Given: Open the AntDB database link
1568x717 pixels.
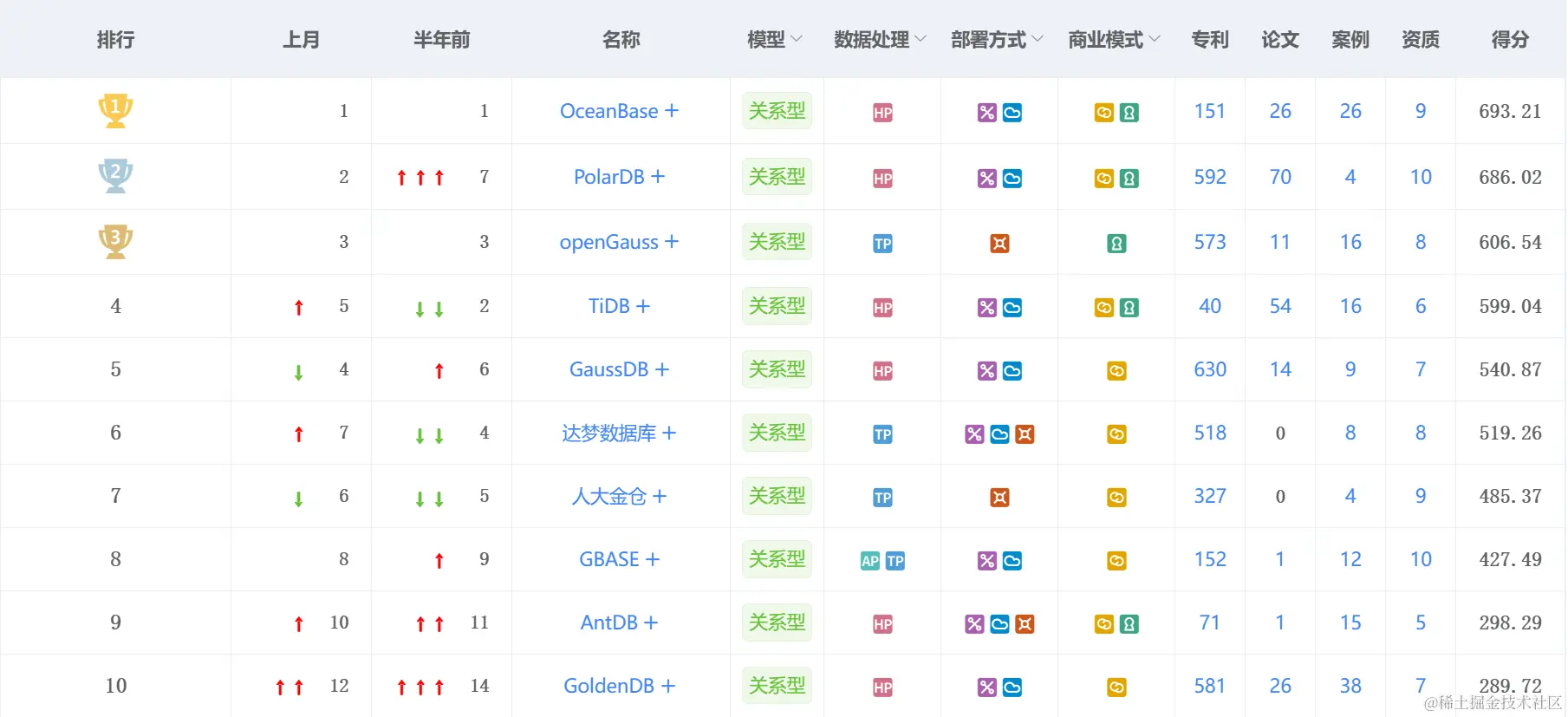Looking at the screenshot, I should pos(608,622).
